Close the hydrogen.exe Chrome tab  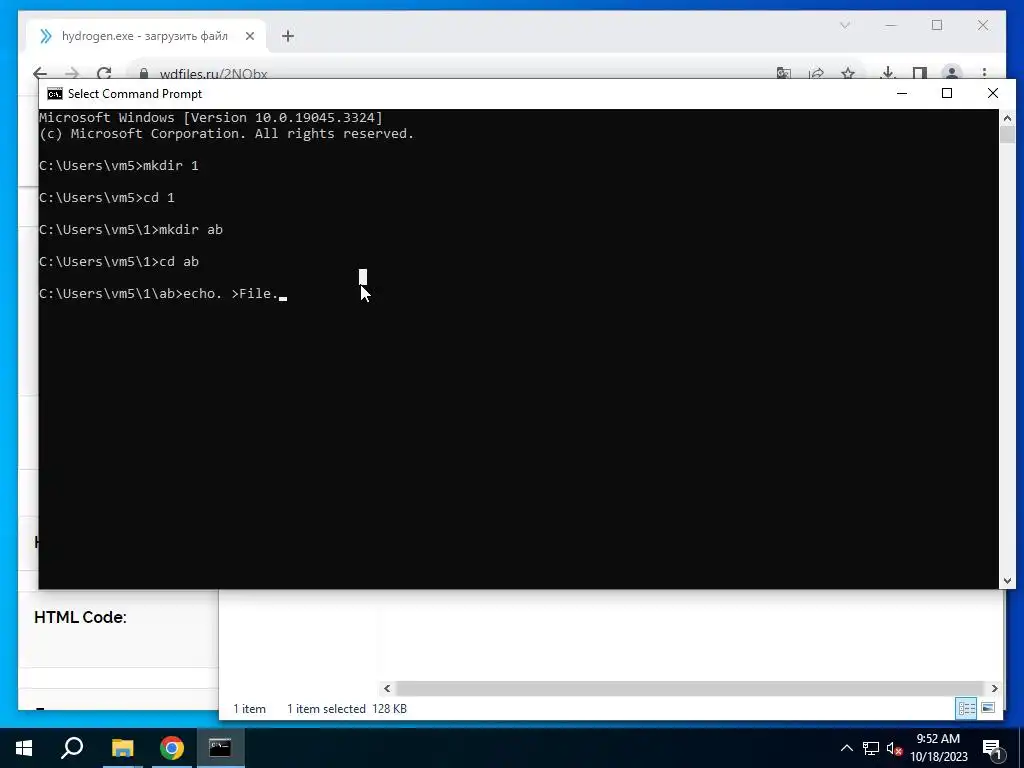(249, 36)
